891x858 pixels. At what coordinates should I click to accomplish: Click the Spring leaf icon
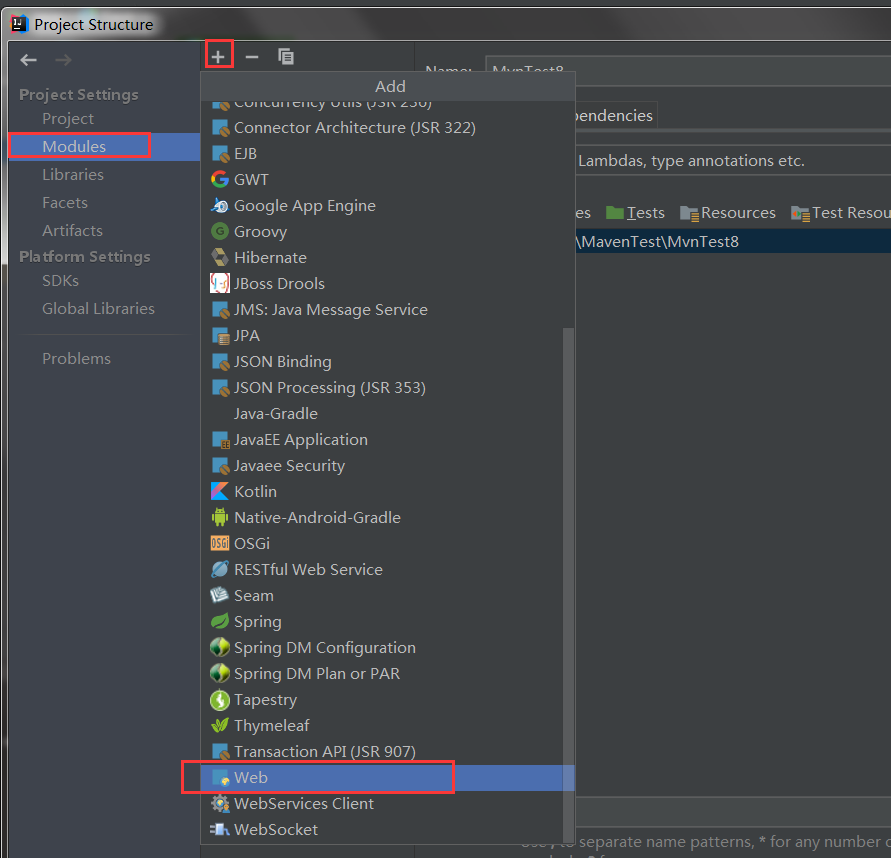tap(220, 621)
